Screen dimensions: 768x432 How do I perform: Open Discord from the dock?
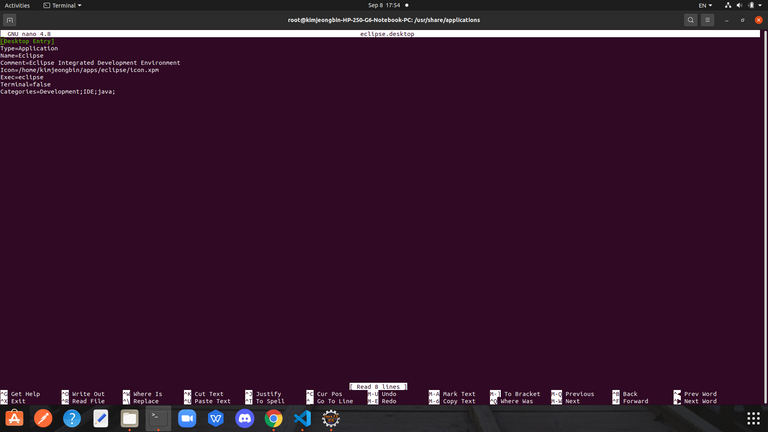coord(244,419)
